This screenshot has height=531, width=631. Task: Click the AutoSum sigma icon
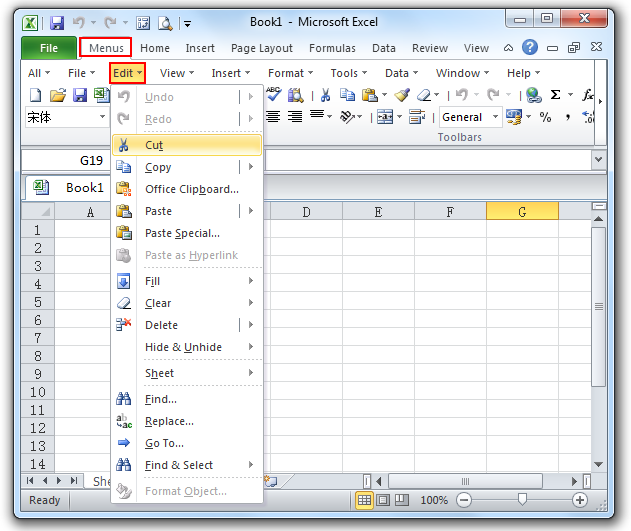point(556,96)
